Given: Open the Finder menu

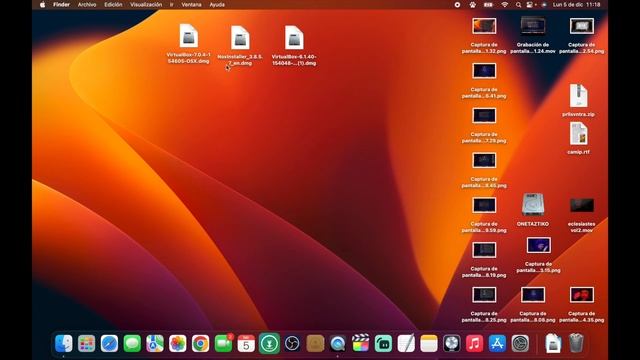Looking at the screenshot, I should (61, 5).
